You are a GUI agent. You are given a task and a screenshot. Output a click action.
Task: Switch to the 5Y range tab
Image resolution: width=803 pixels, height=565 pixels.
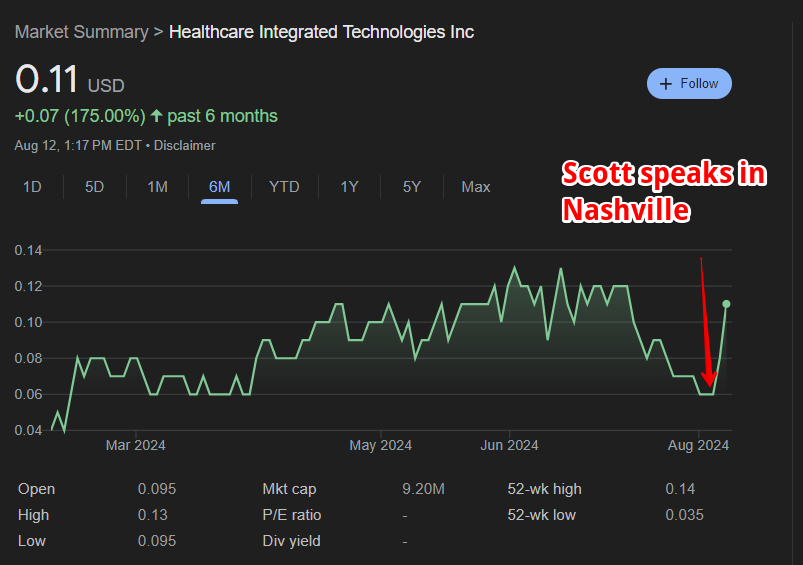(412, 187)
